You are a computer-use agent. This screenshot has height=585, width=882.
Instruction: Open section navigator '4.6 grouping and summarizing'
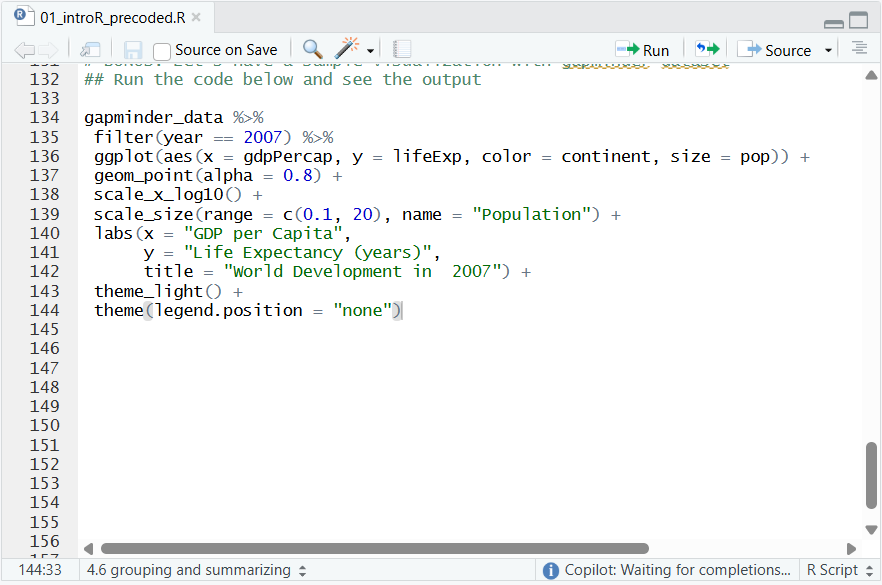point(196,570)
